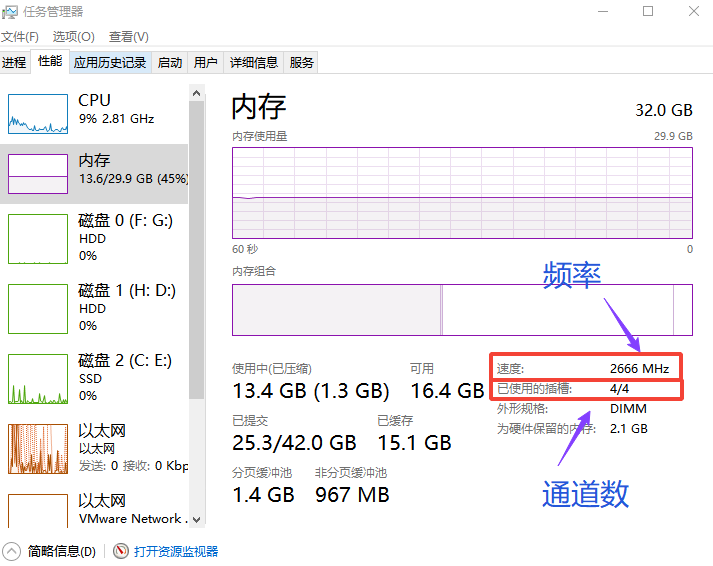Image resolution: width=713 pixels, height=566 pixels.
Task: Click the sidebar scroll down arrow
Action: coord(196,520)
